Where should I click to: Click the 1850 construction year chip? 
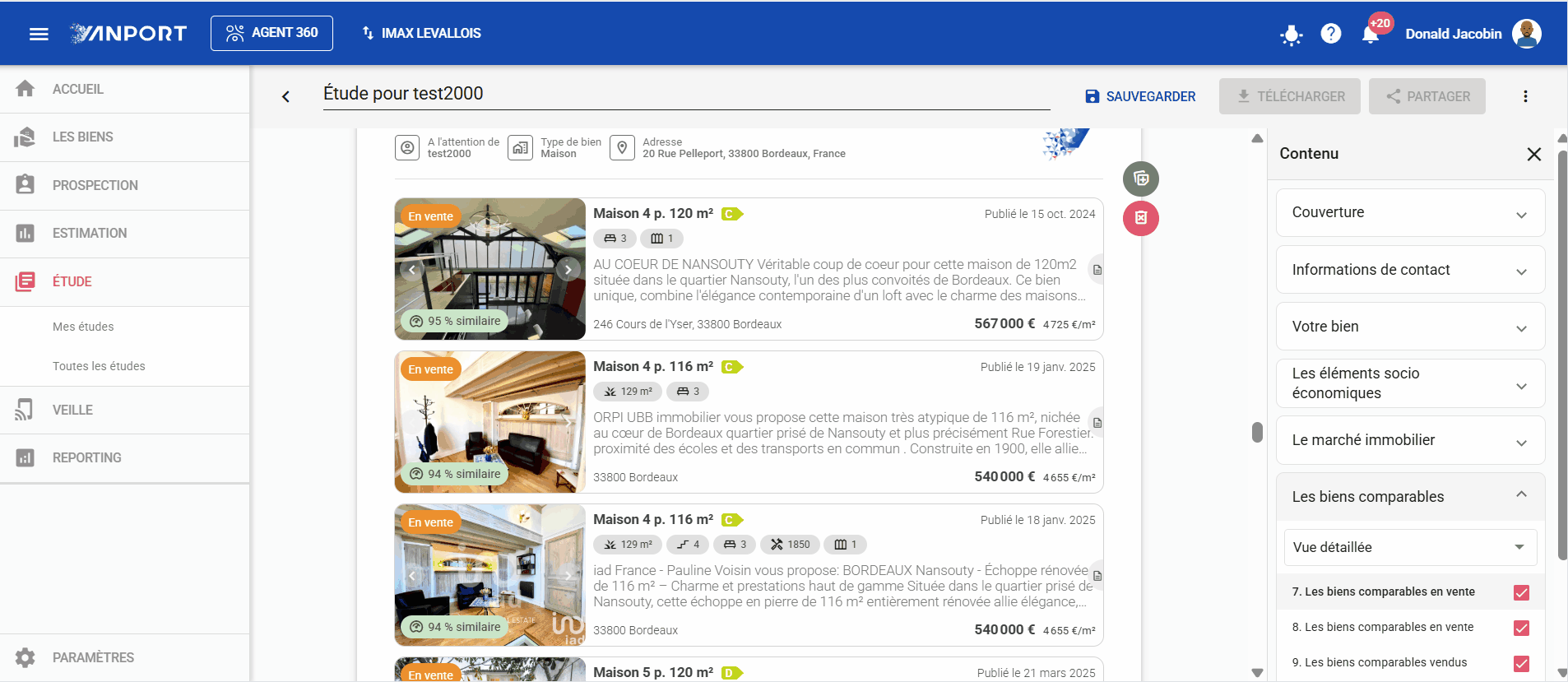coord(790,545)
